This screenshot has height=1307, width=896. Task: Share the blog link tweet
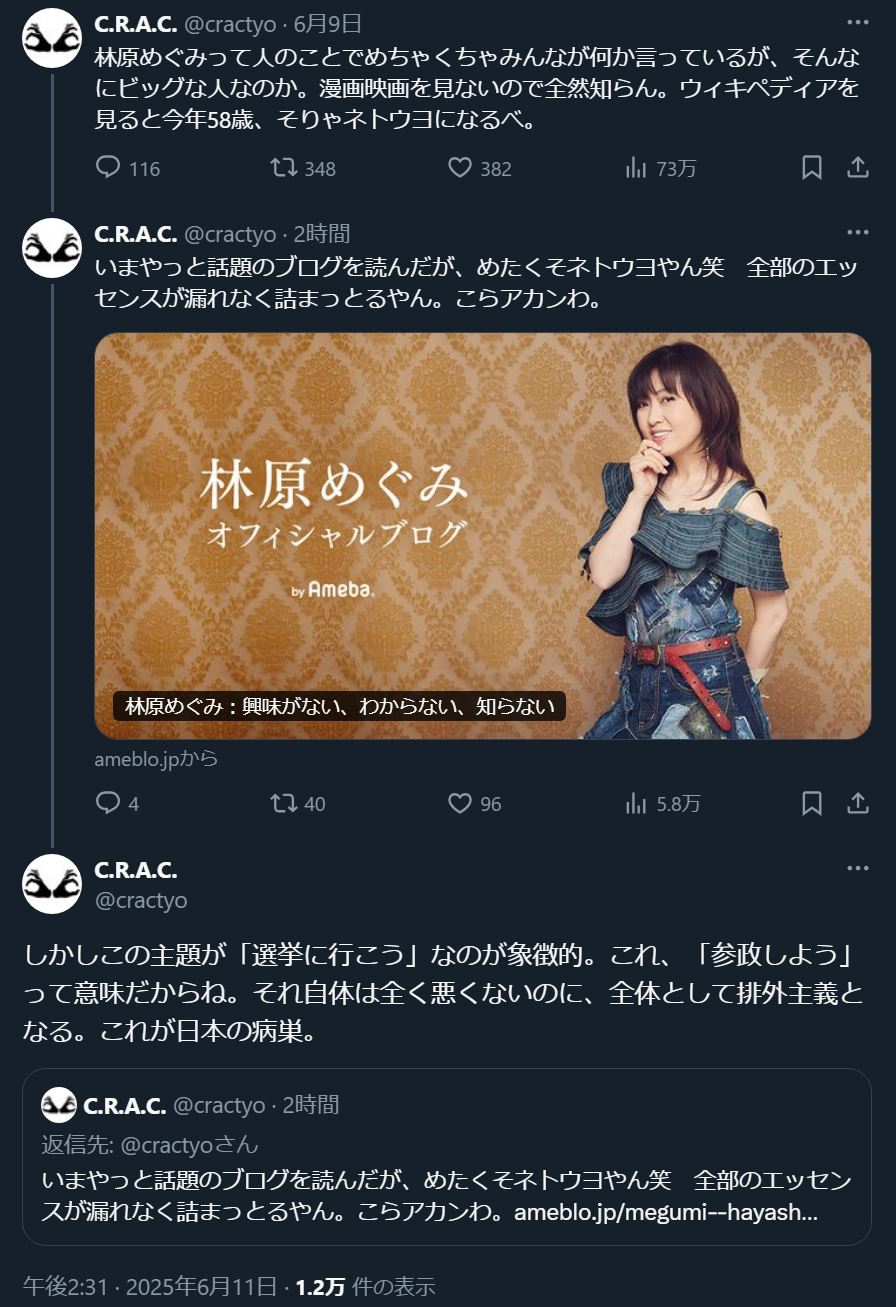pyautogui.click(x=857, y=803)
